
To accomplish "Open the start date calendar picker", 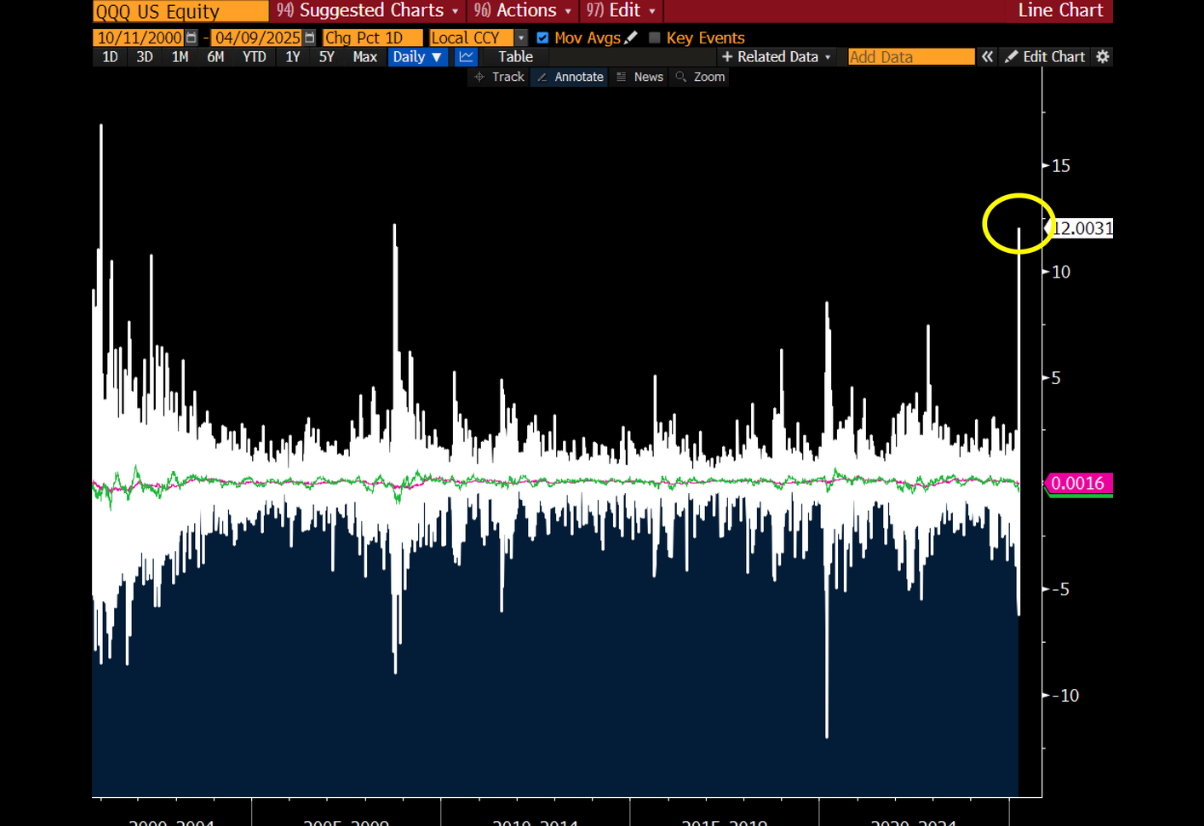I will tap(191, 38).
